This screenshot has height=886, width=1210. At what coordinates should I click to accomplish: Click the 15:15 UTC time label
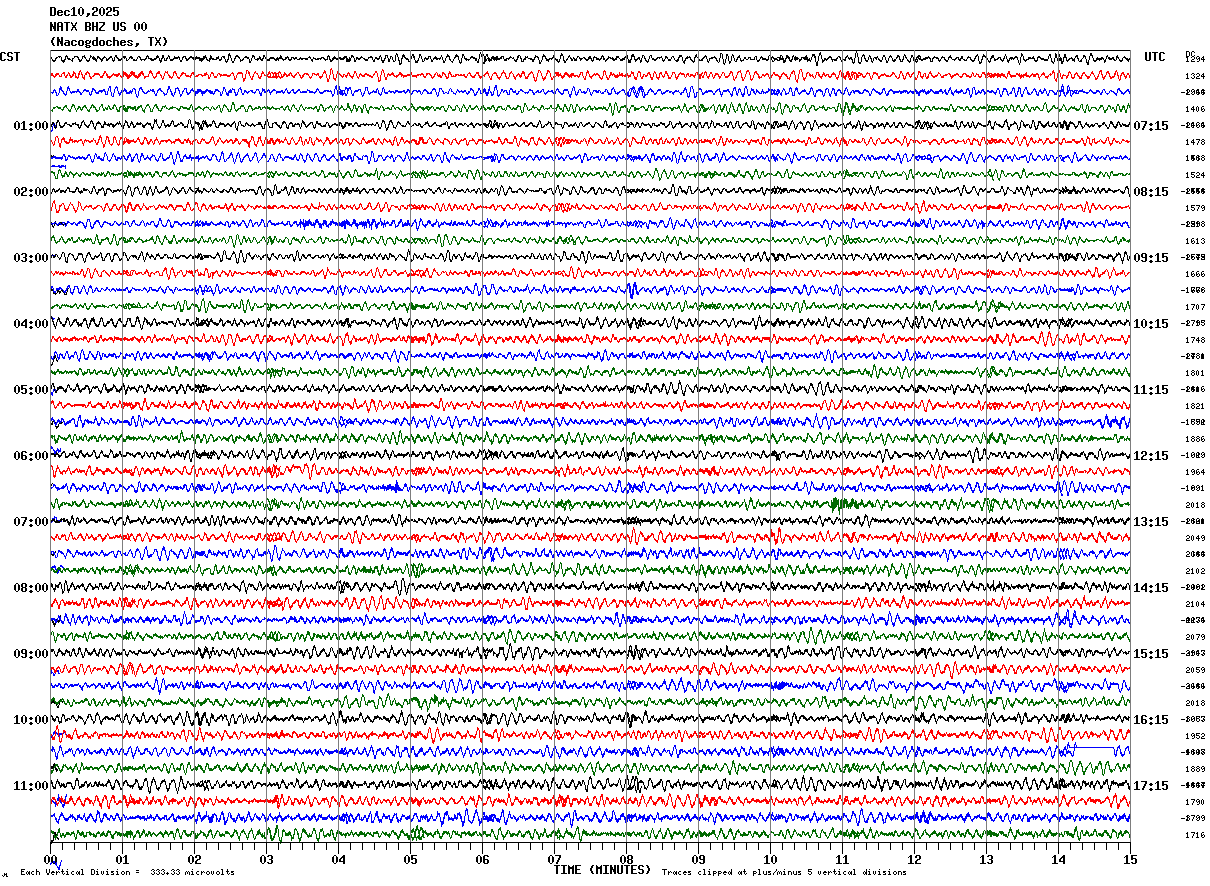(x=1151, y=654)
